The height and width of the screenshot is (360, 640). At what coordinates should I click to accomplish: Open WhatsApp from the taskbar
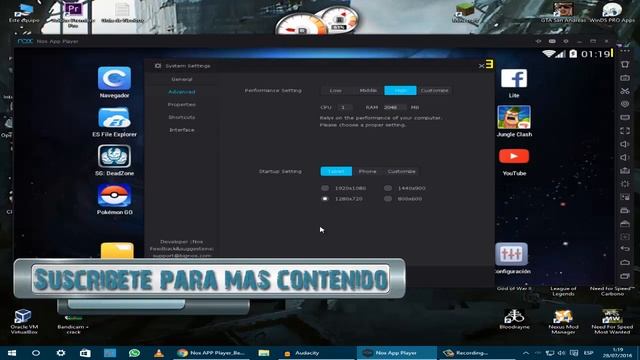click(134, 353)
